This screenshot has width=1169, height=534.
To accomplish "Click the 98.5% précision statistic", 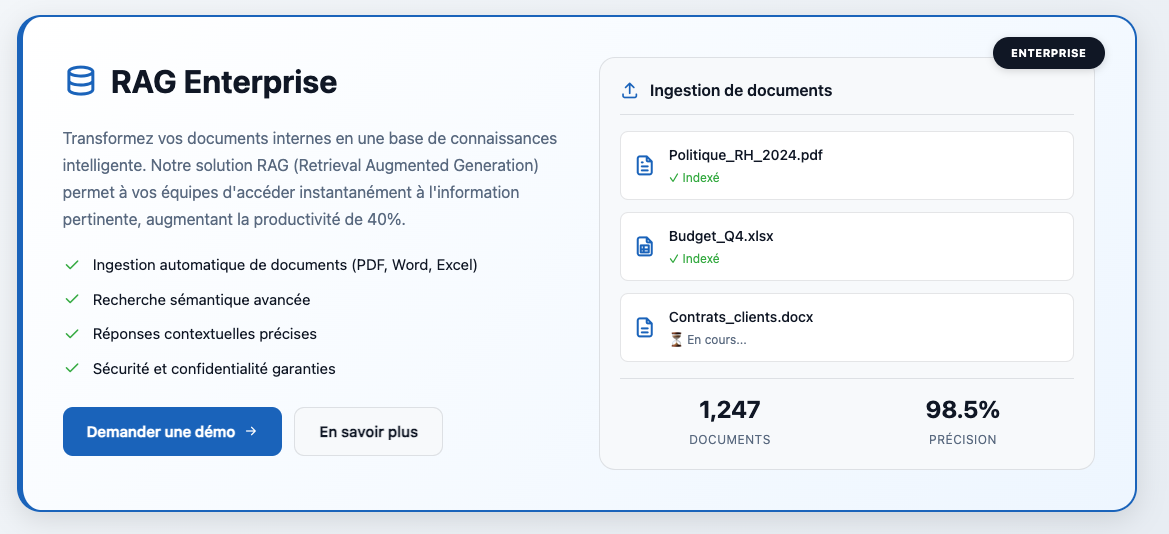I will (962, 422).
